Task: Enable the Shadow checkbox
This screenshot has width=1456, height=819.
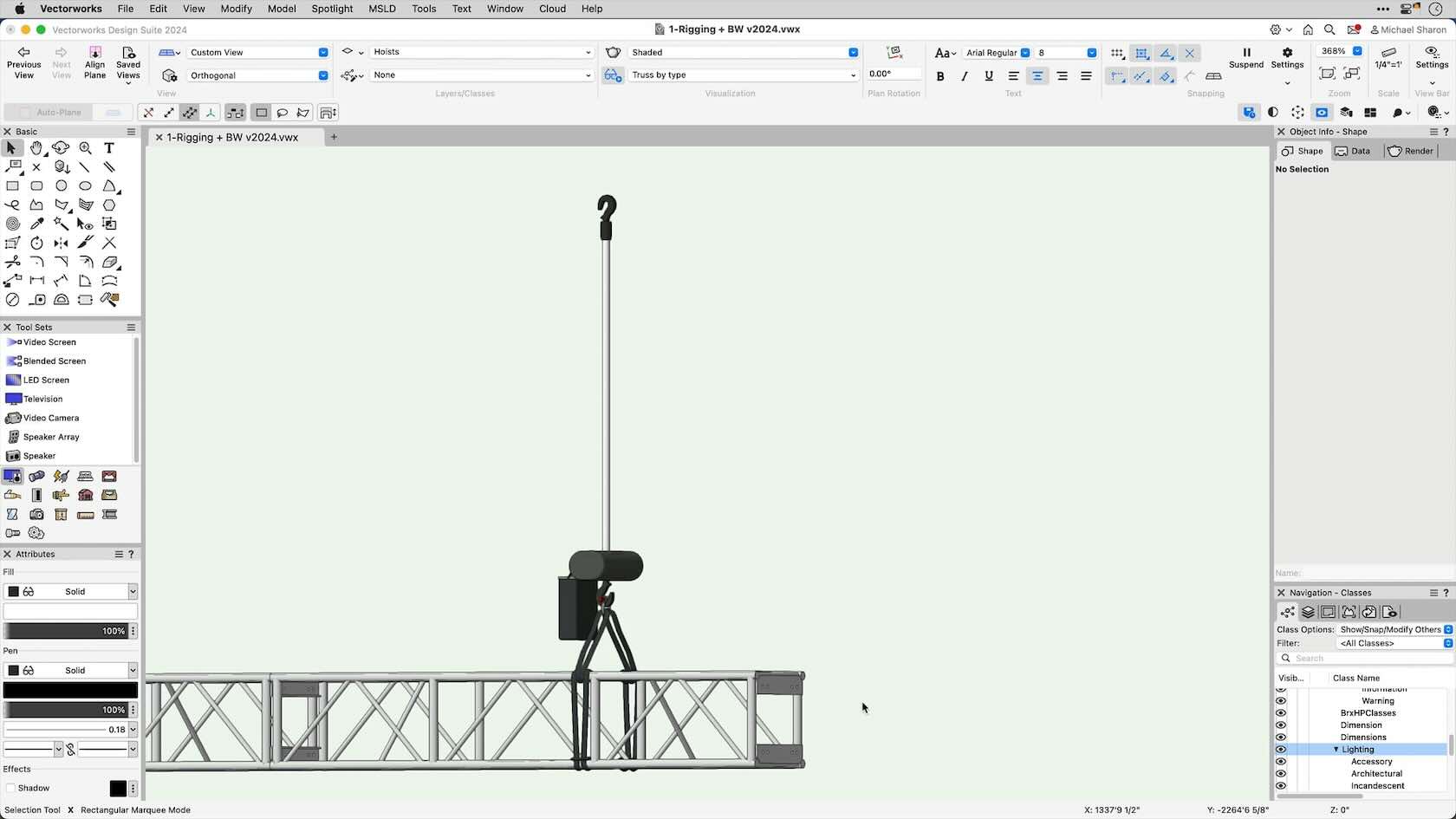Action: (x=11, y=788)
